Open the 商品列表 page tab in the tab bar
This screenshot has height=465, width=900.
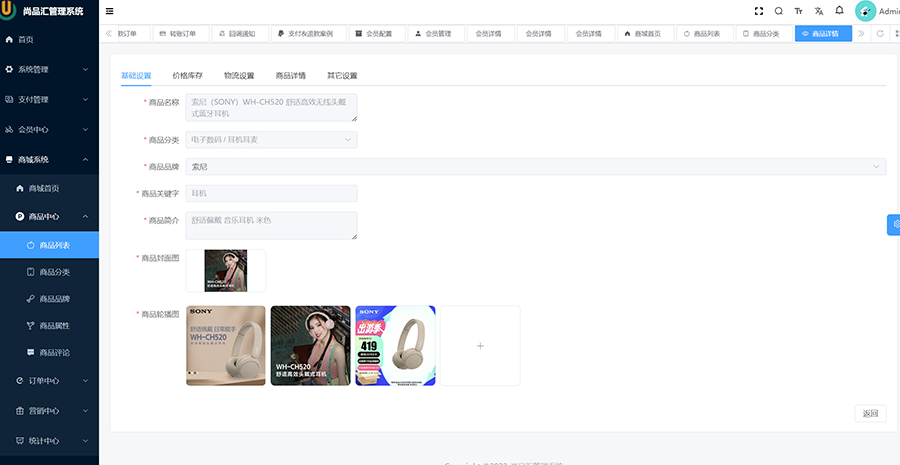point(705,34)
